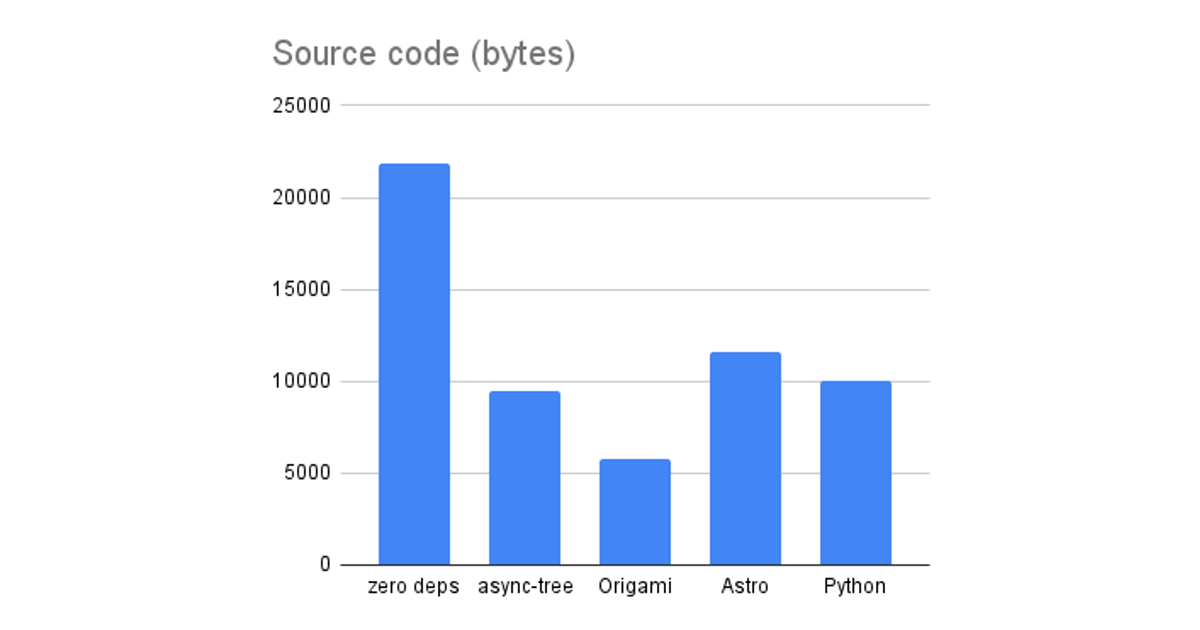The image size is (1200, 630).
Task: Select the Astro bar
Action: pyautogui.click(x=745, y=458)
